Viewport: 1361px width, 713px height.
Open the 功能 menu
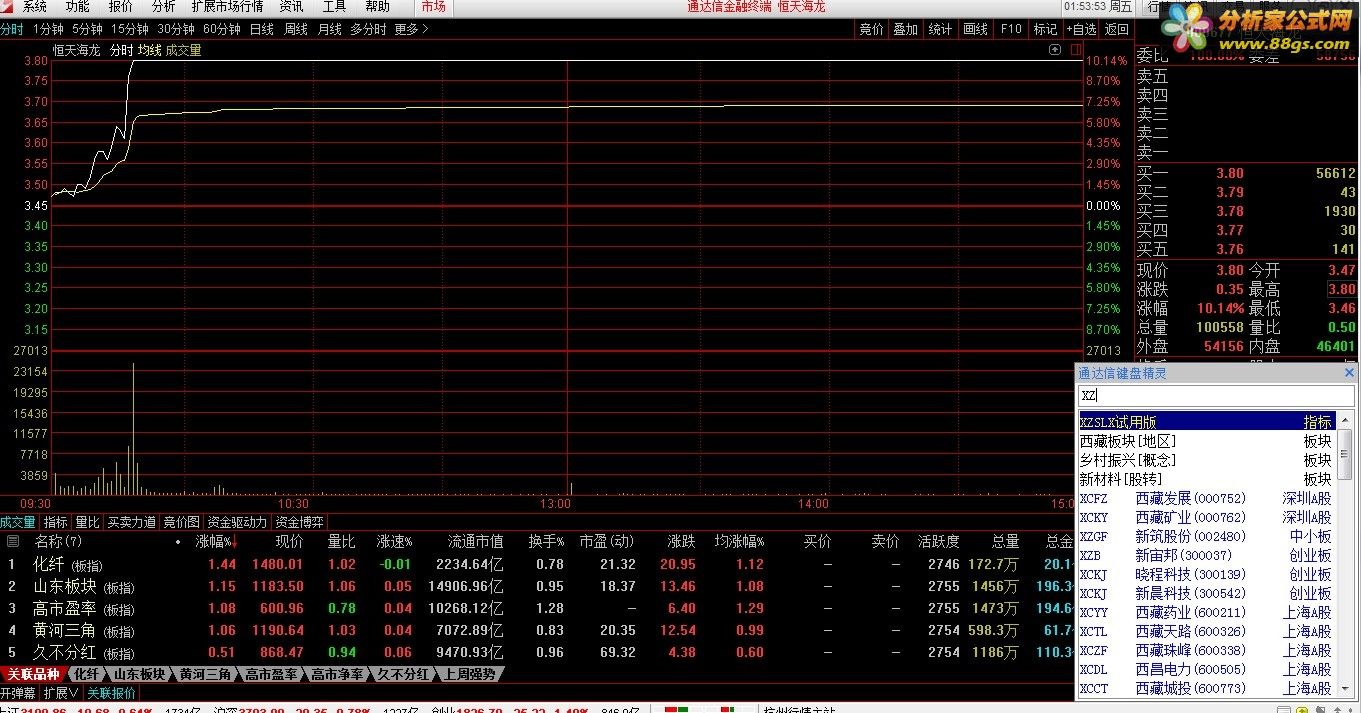point(77,7)
